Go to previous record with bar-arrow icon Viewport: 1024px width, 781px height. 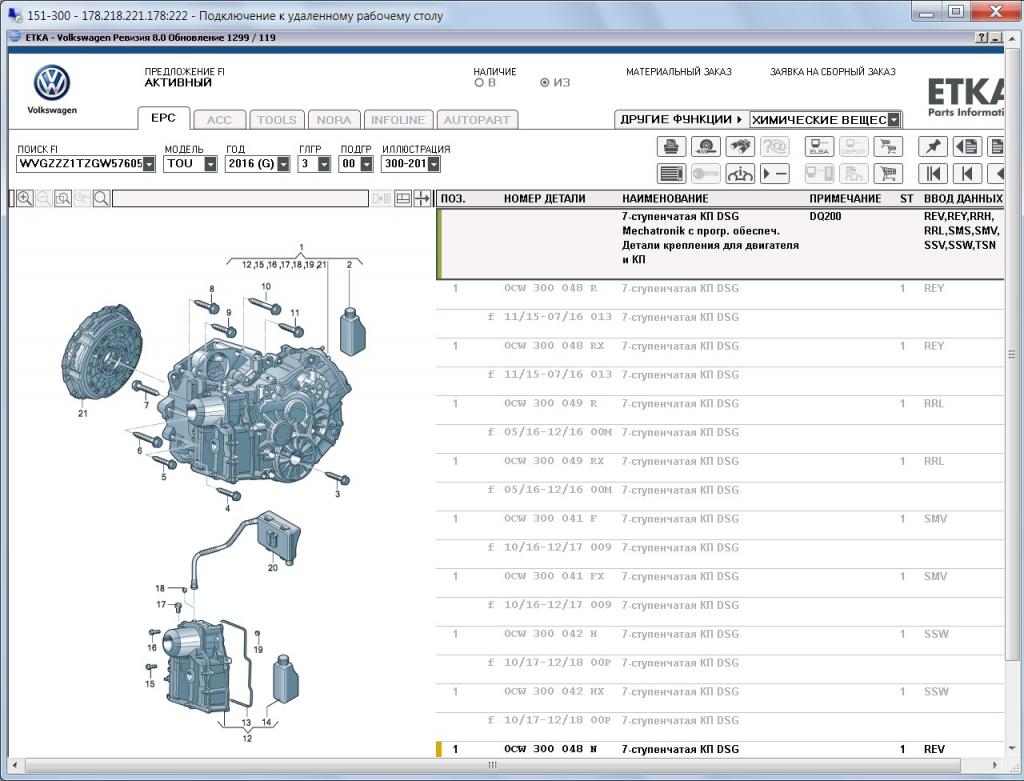pos(967,173)
